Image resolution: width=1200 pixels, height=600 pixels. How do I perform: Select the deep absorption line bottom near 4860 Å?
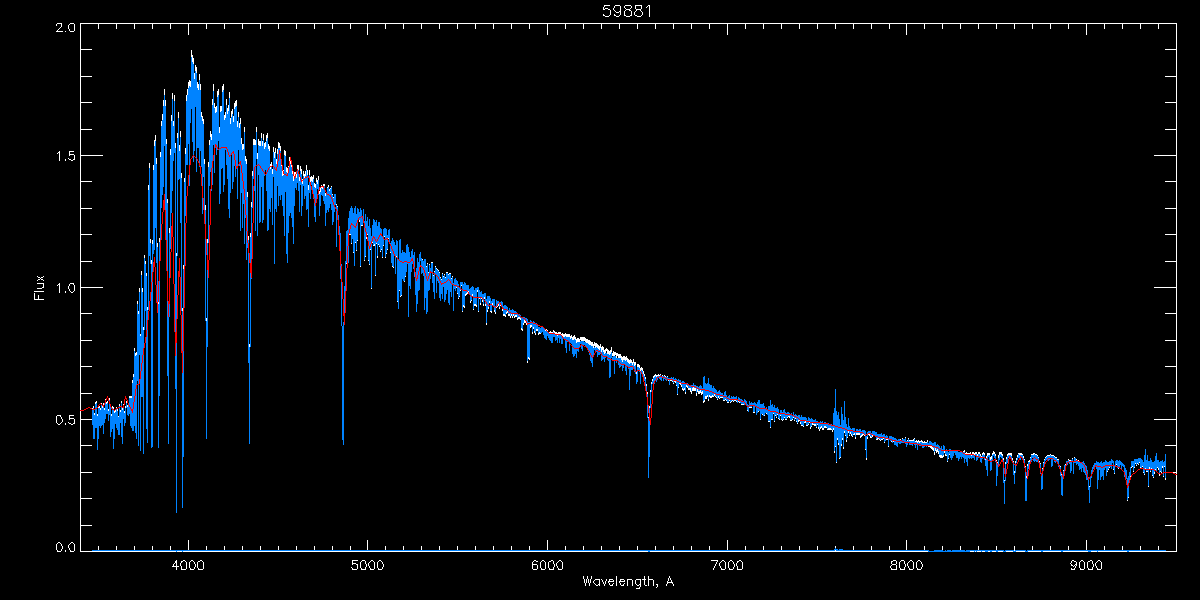[x=343, y=441]
